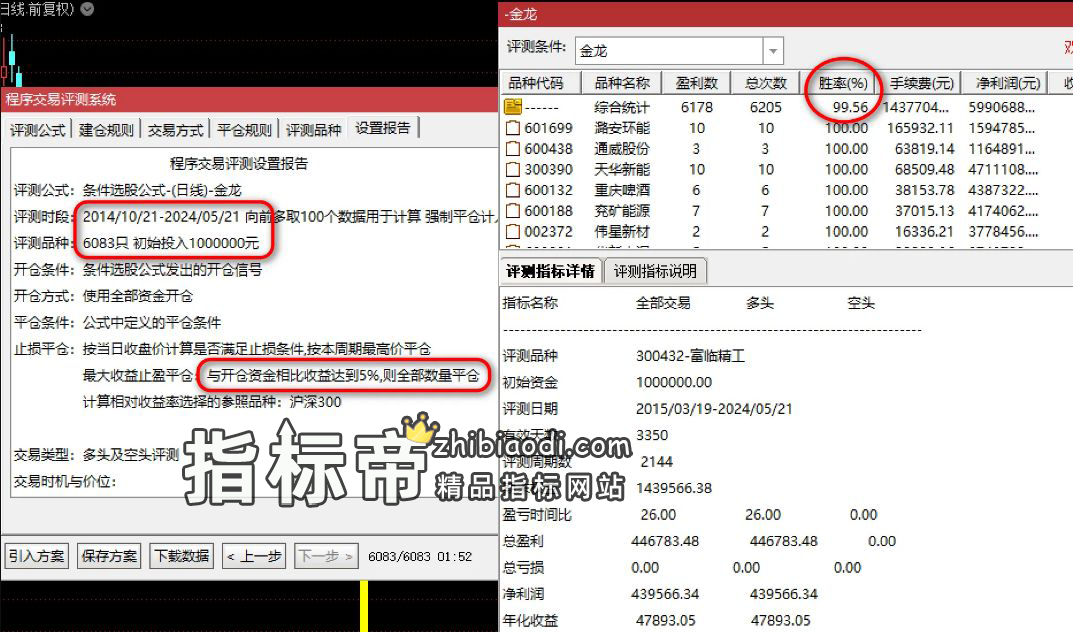This screenshot has height=632, width=1073.
Task: Click the 多头 column label
Action: [x=760, y=303]
